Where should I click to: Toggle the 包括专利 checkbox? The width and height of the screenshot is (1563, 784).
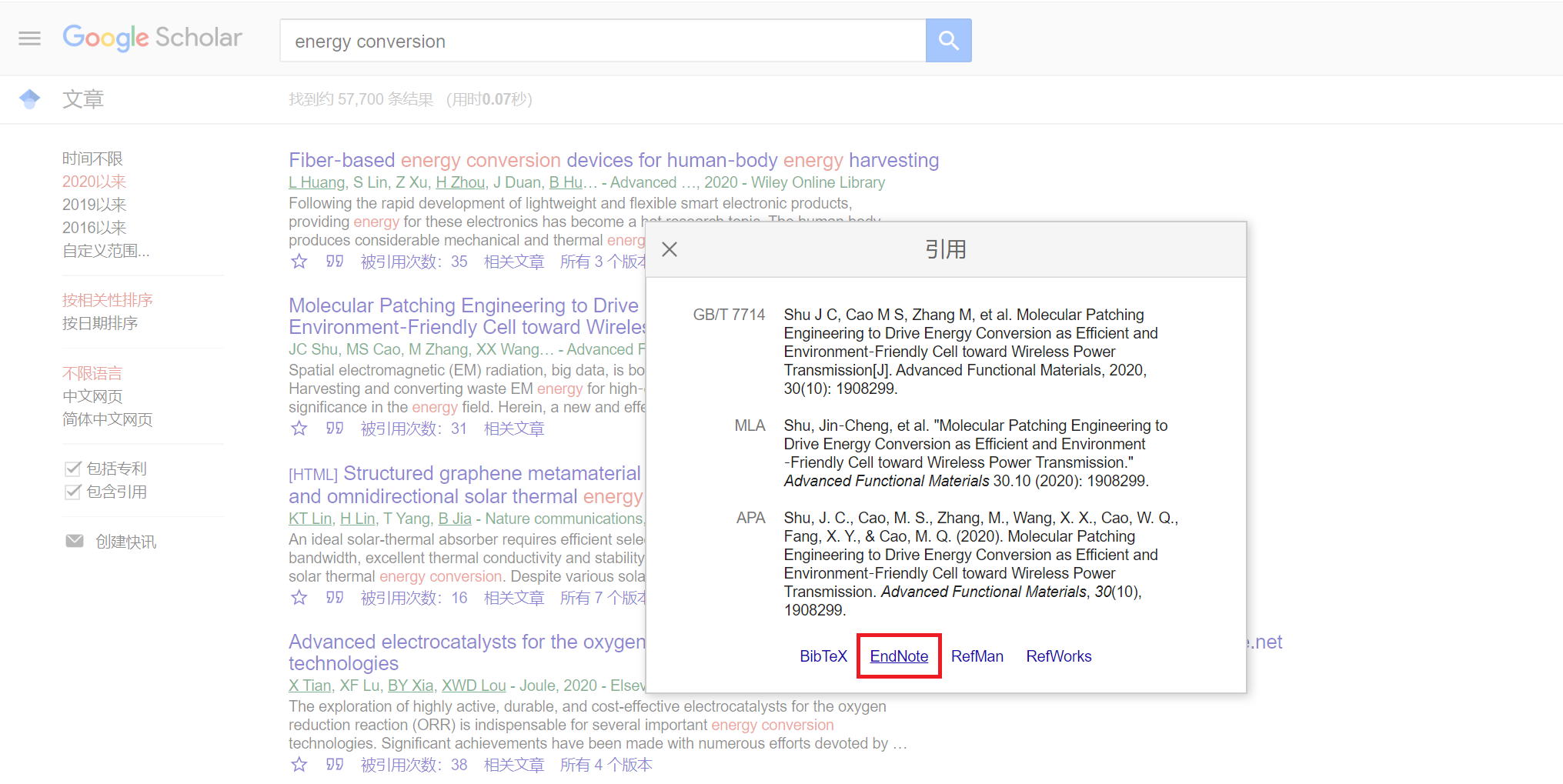(x=73, y=469)
